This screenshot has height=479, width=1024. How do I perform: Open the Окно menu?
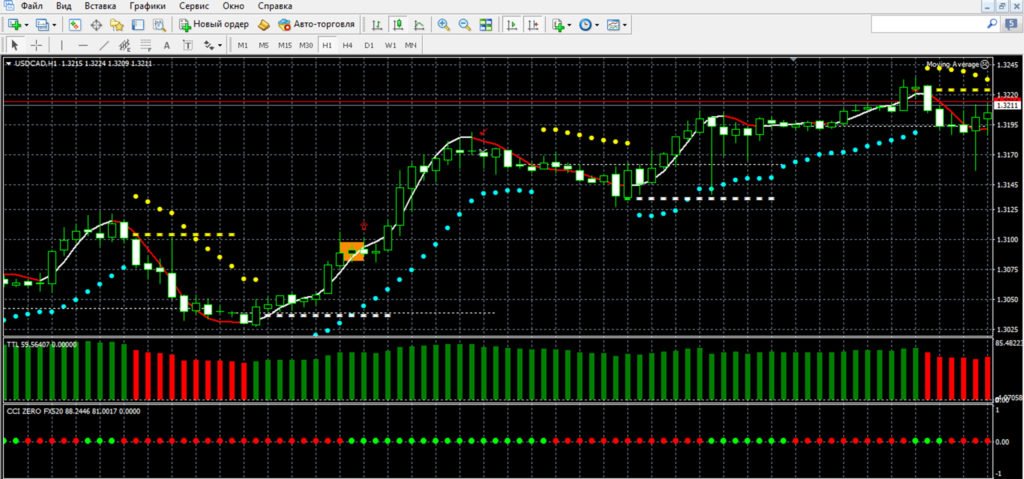pos(234,6)
